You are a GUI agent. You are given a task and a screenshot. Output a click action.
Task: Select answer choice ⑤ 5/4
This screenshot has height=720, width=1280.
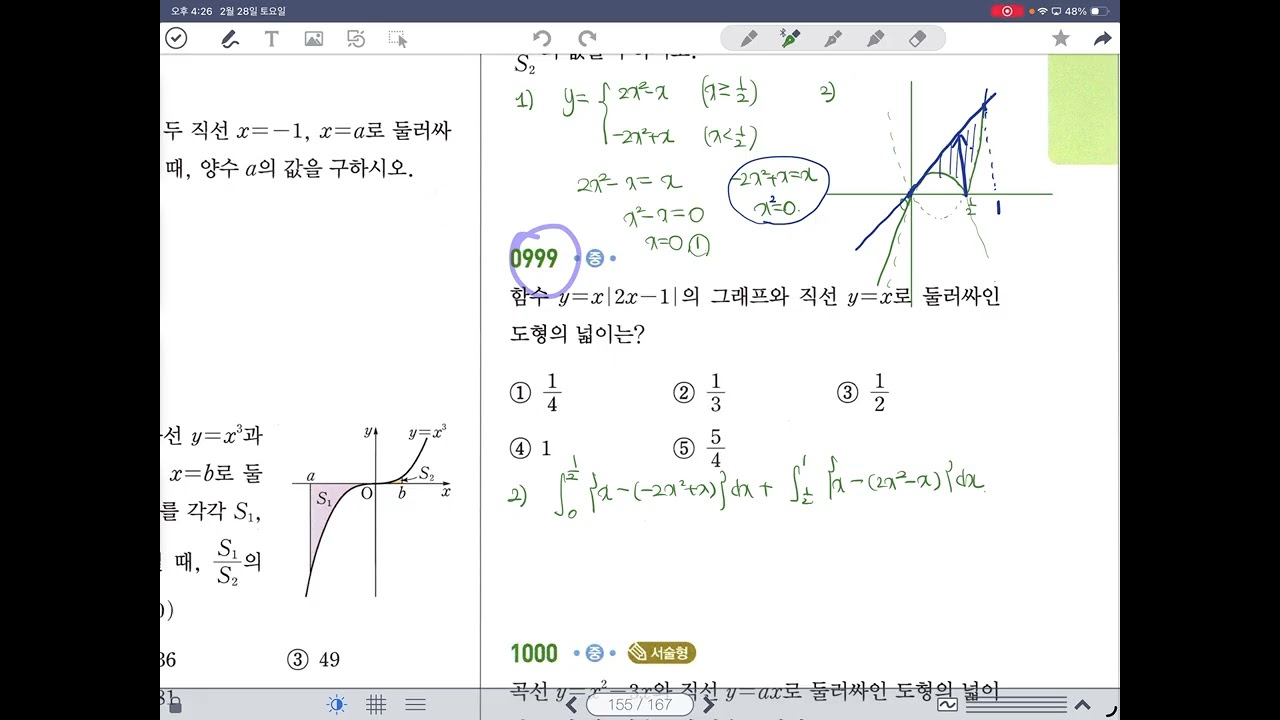[x=698, y=449]
